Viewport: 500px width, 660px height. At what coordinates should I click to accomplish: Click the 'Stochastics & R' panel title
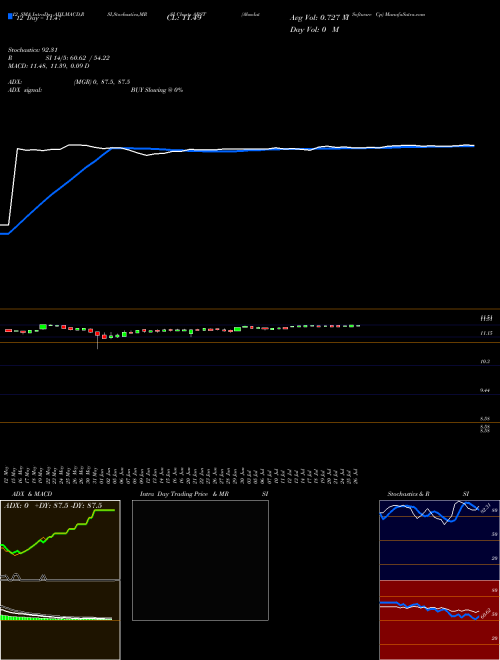[408, 494]
